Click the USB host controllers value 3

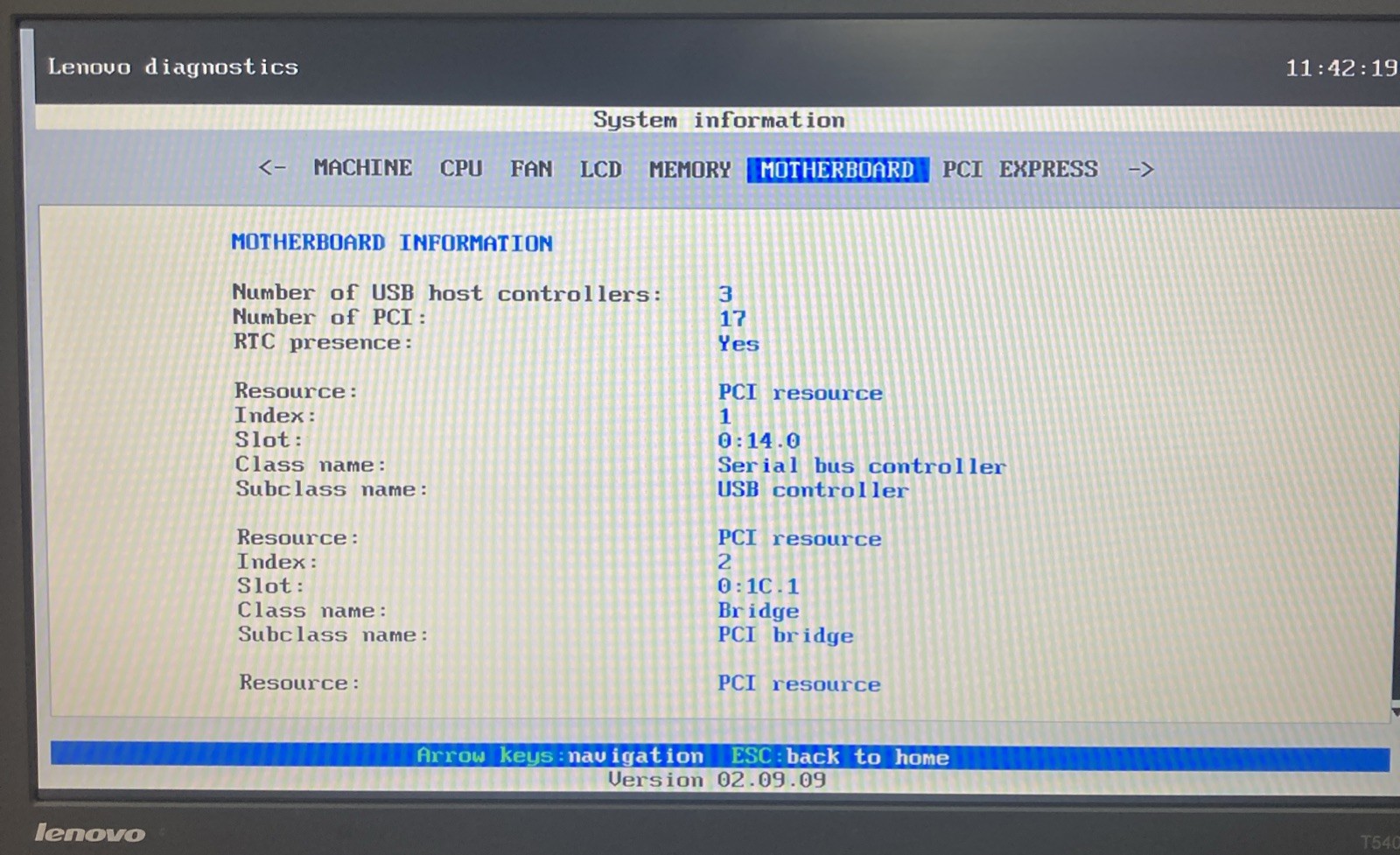[x=725, y=294]
